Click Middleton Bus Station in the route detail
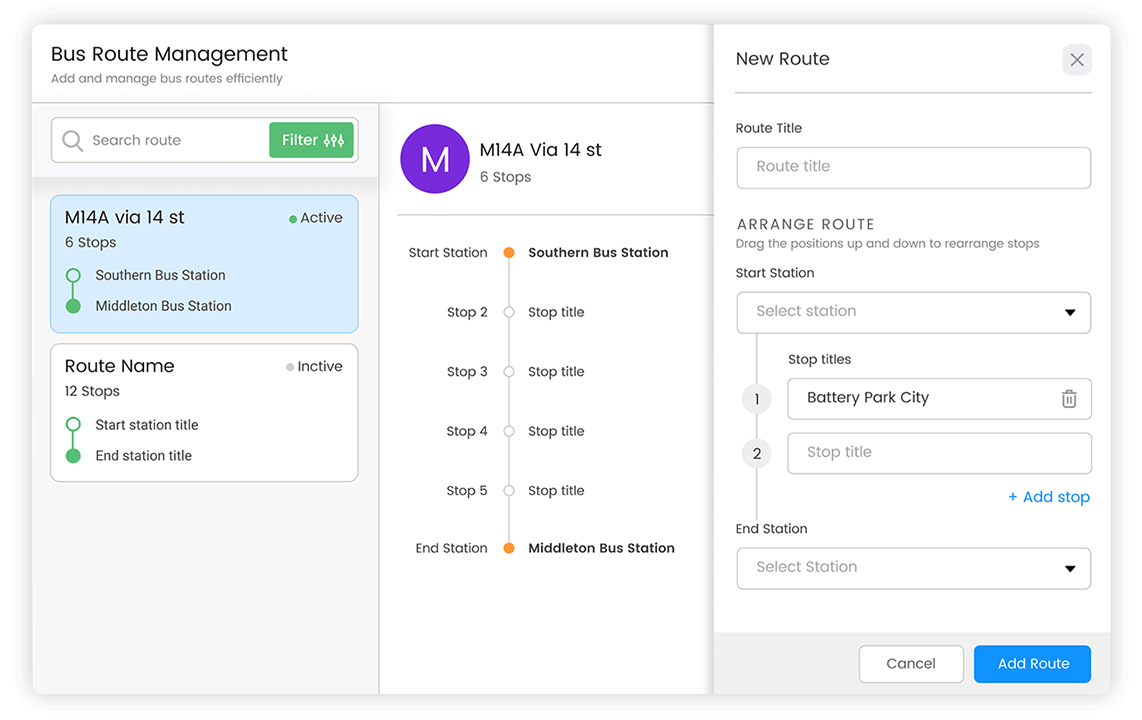 602,548
